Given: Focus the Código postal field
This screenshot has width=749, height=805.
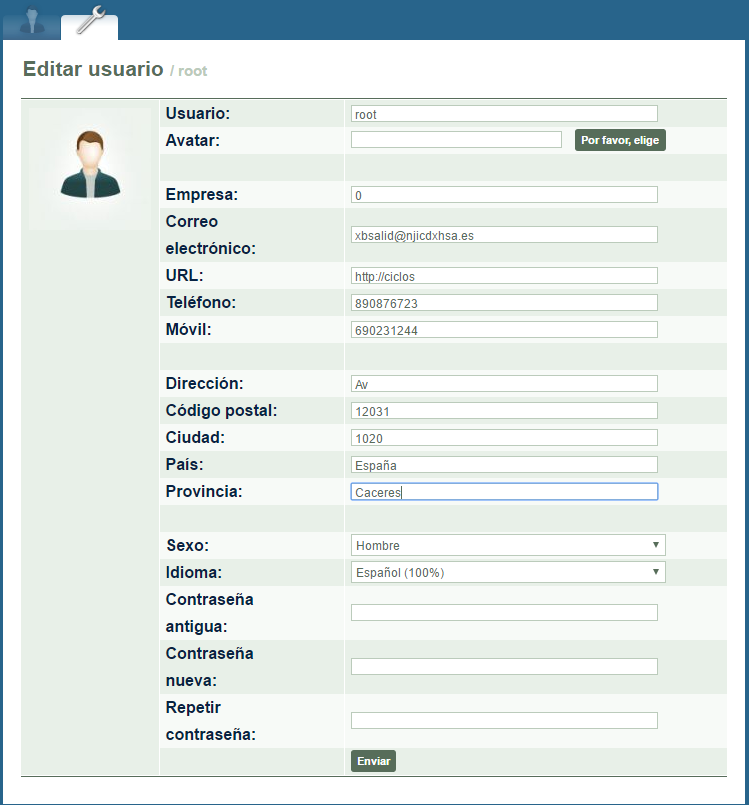Looking at the screenshot, I should coord(504,411).
